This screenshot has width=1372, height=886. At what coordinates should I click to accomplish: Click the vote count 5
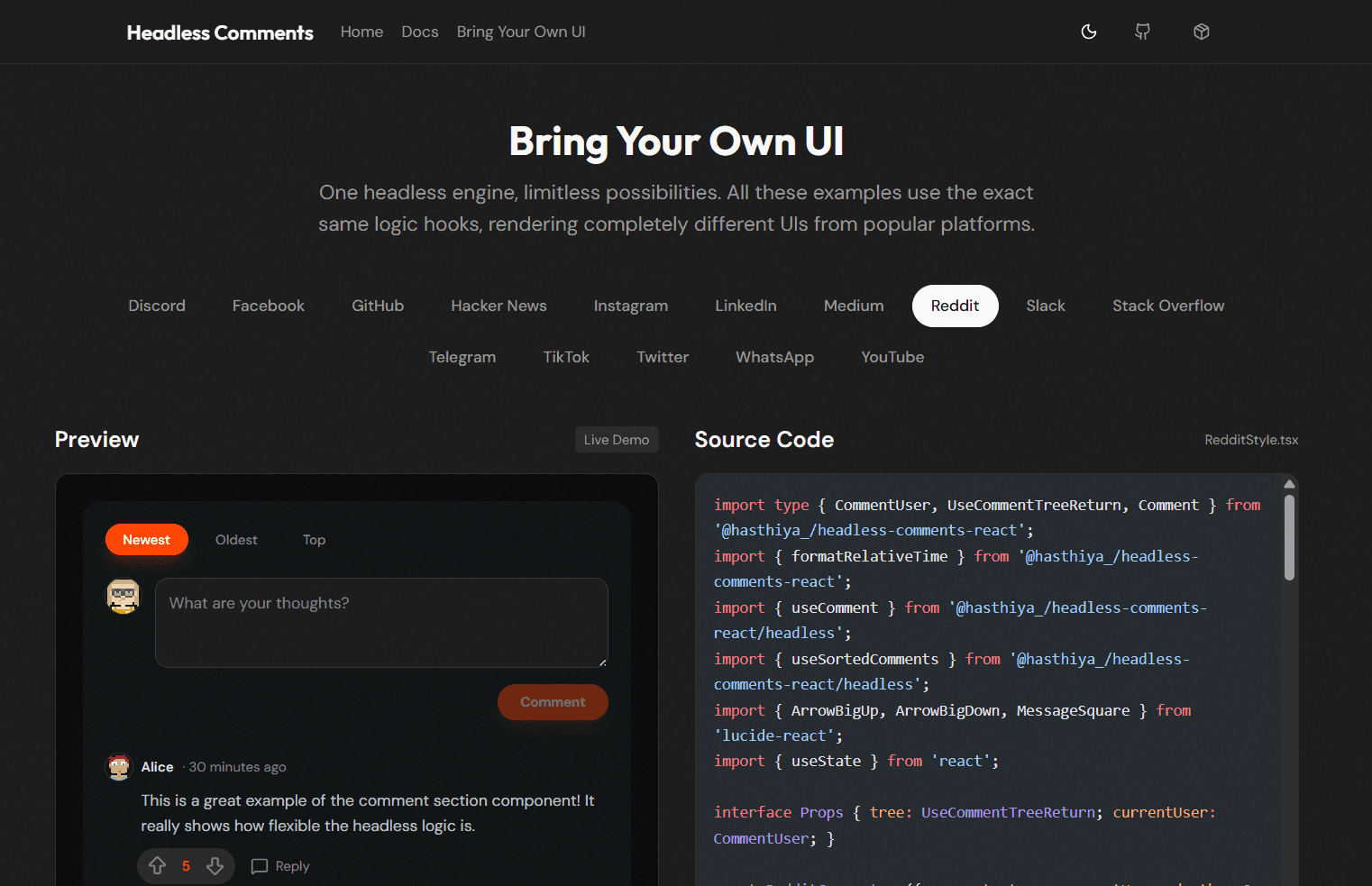coord(186,866)
